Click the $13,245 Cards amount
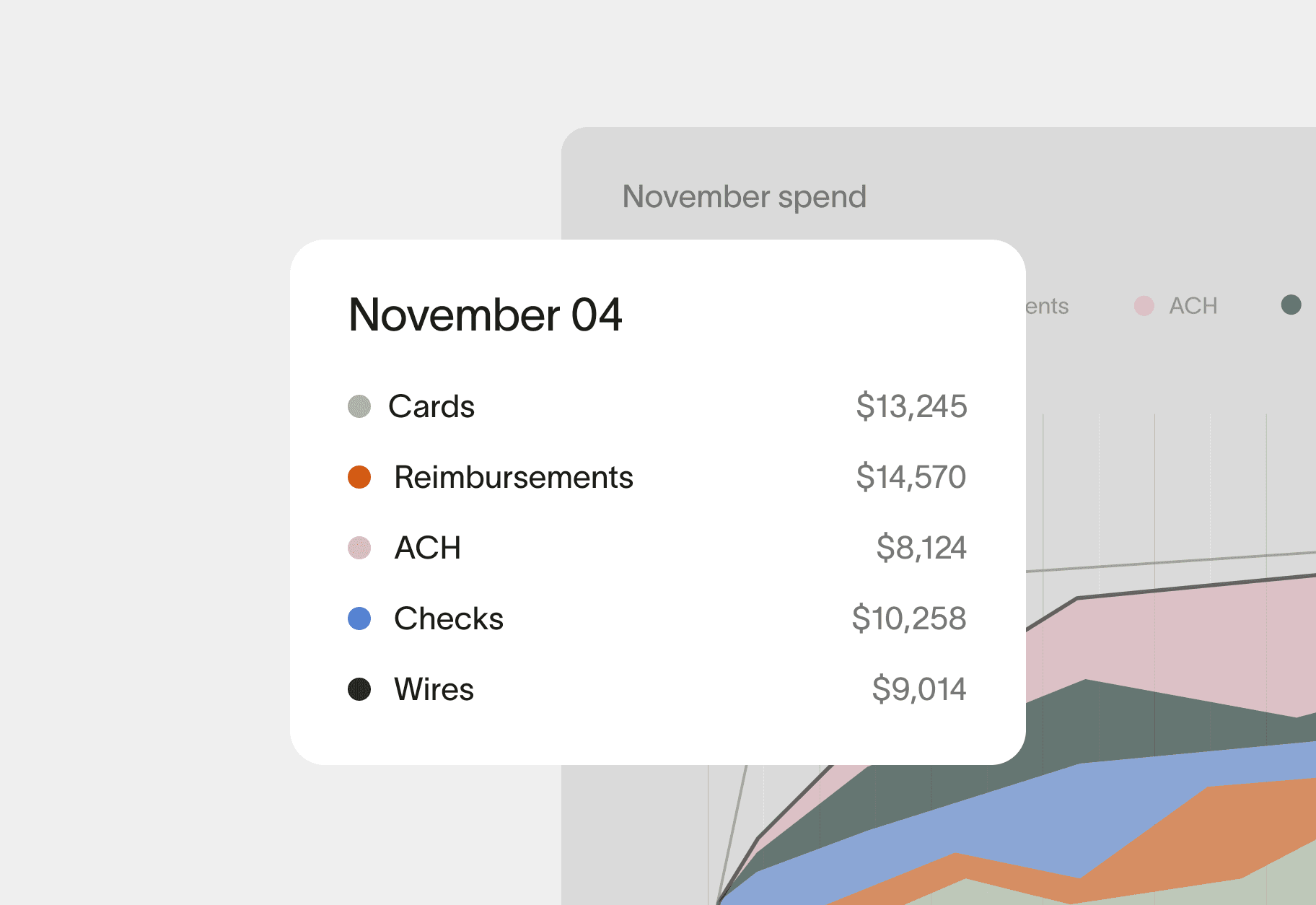 pos(911,406)
